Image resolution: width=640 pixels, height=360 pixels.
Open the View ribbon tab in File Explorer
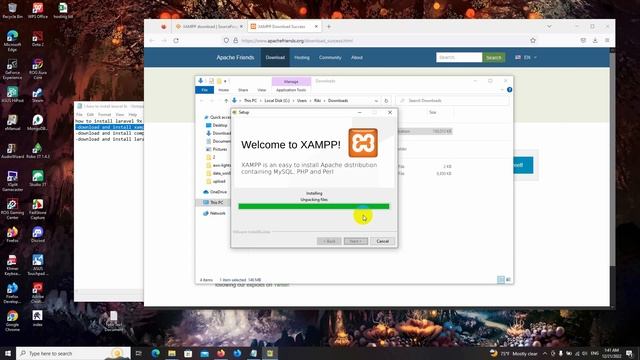click(262, 90)
